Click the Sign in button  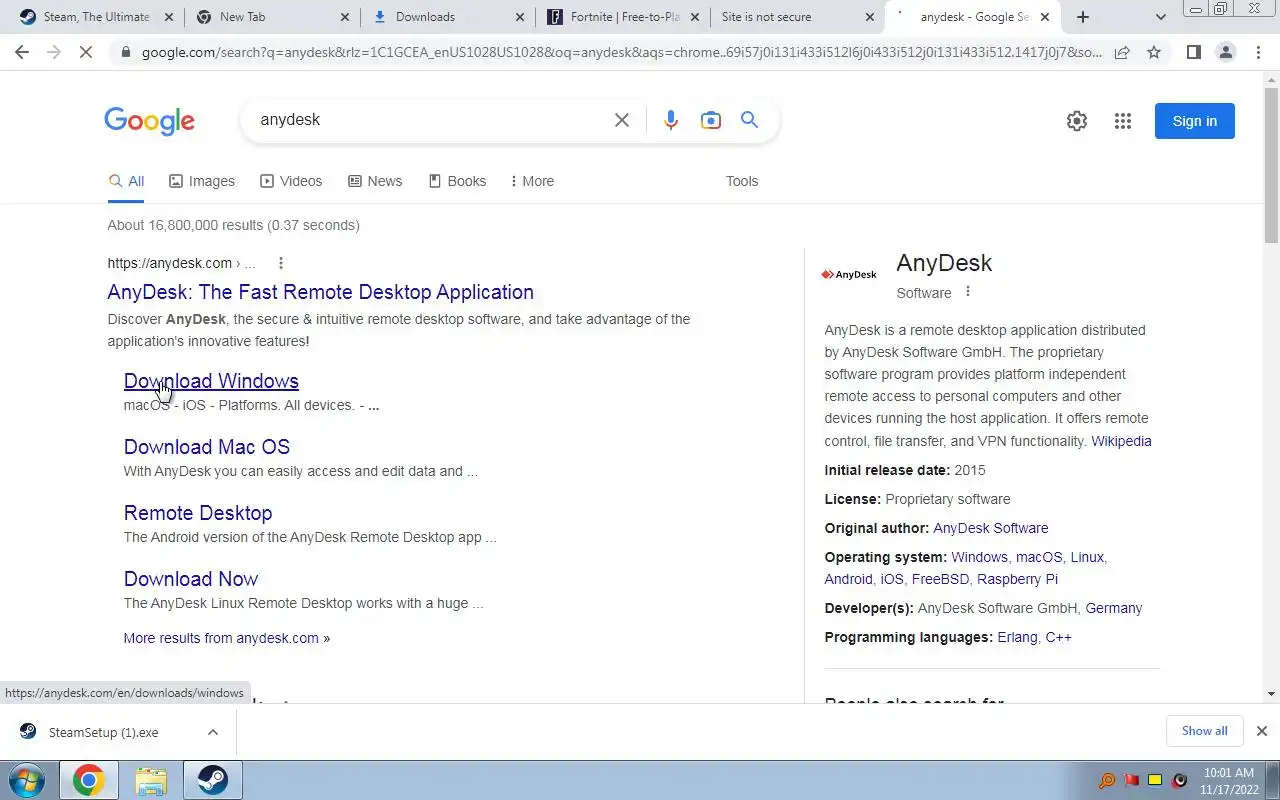click(x=1194, y=121)
